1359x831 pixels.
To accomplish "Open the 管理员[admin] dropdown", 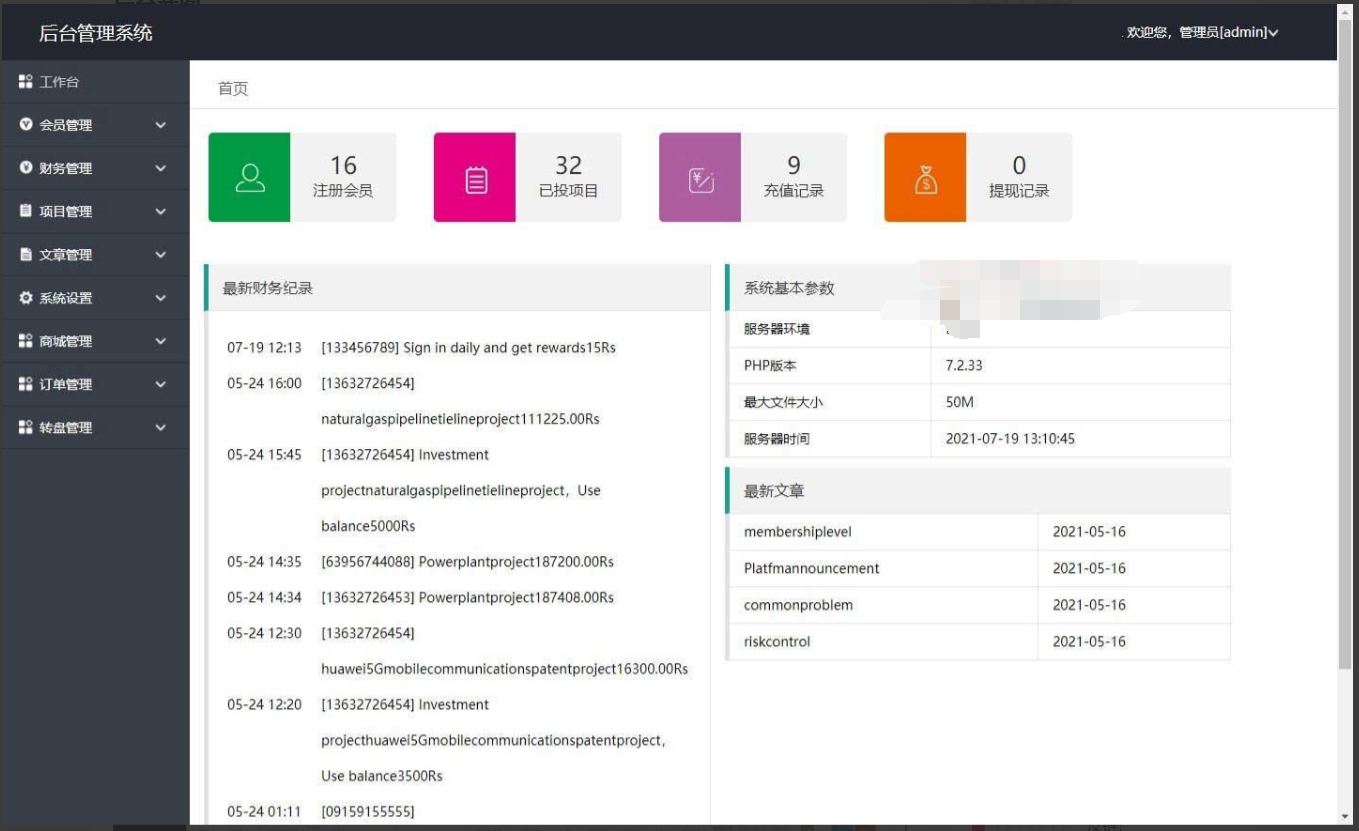I will click(x=1203, y=33).
